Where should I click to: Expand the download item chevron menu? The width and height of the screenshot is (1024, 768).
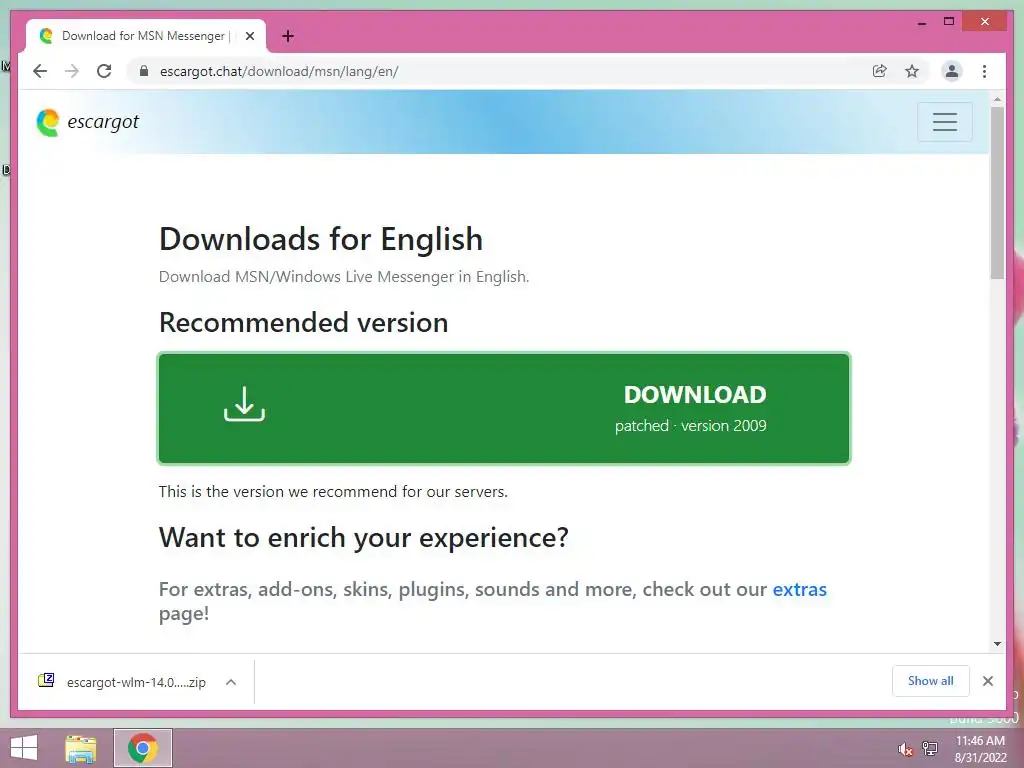[231, 682]
